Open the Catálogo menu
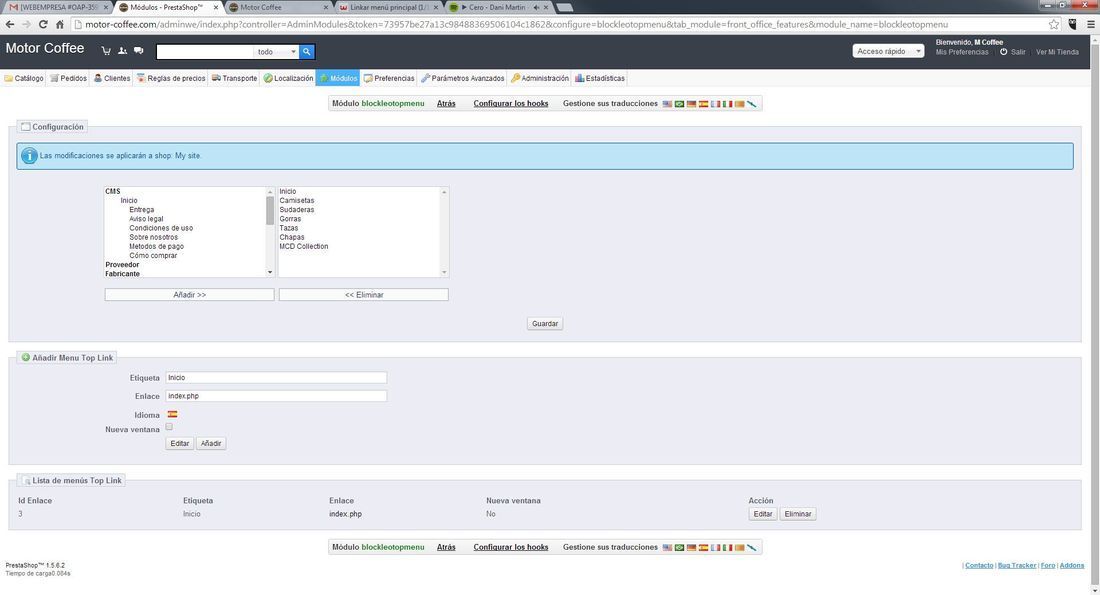The width and height of the screenshot is (1100, 595). coord(24,78)
